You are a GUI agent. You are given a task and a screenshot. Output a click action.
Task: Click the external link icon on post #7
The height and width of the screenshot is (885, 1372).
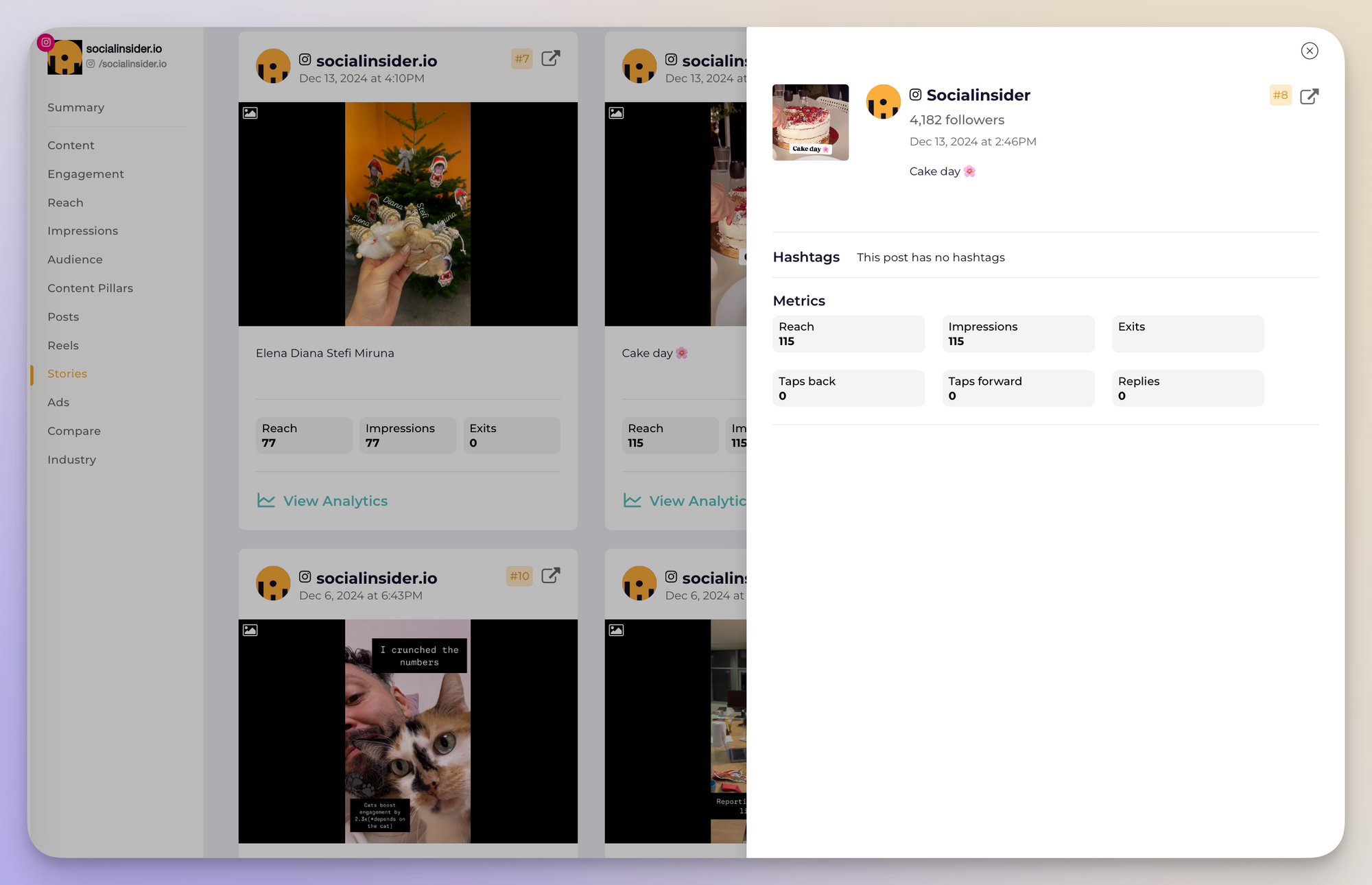551,58
